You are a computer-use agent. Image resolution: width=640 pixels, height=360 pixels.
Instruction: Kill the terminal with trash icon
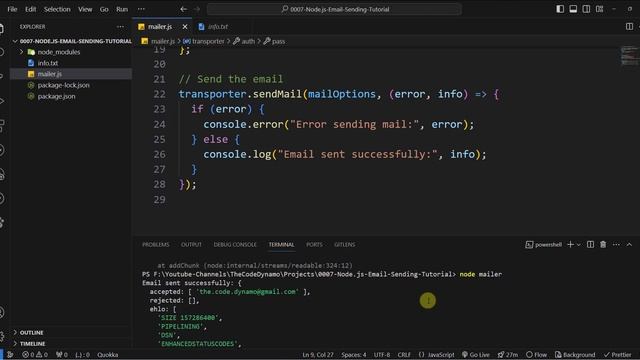pyautogui.click(x=603, y=244)
